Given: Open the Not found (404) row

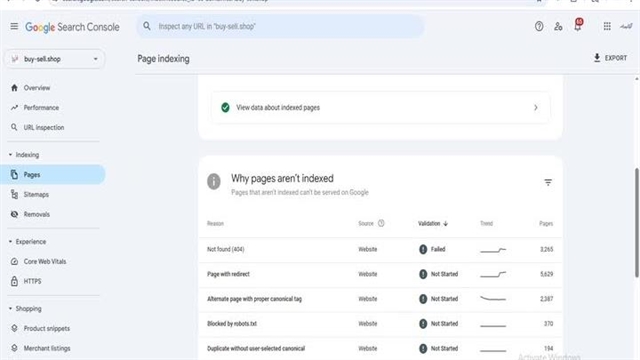Looking at the screenshot, I should click(x=380, y=249).
